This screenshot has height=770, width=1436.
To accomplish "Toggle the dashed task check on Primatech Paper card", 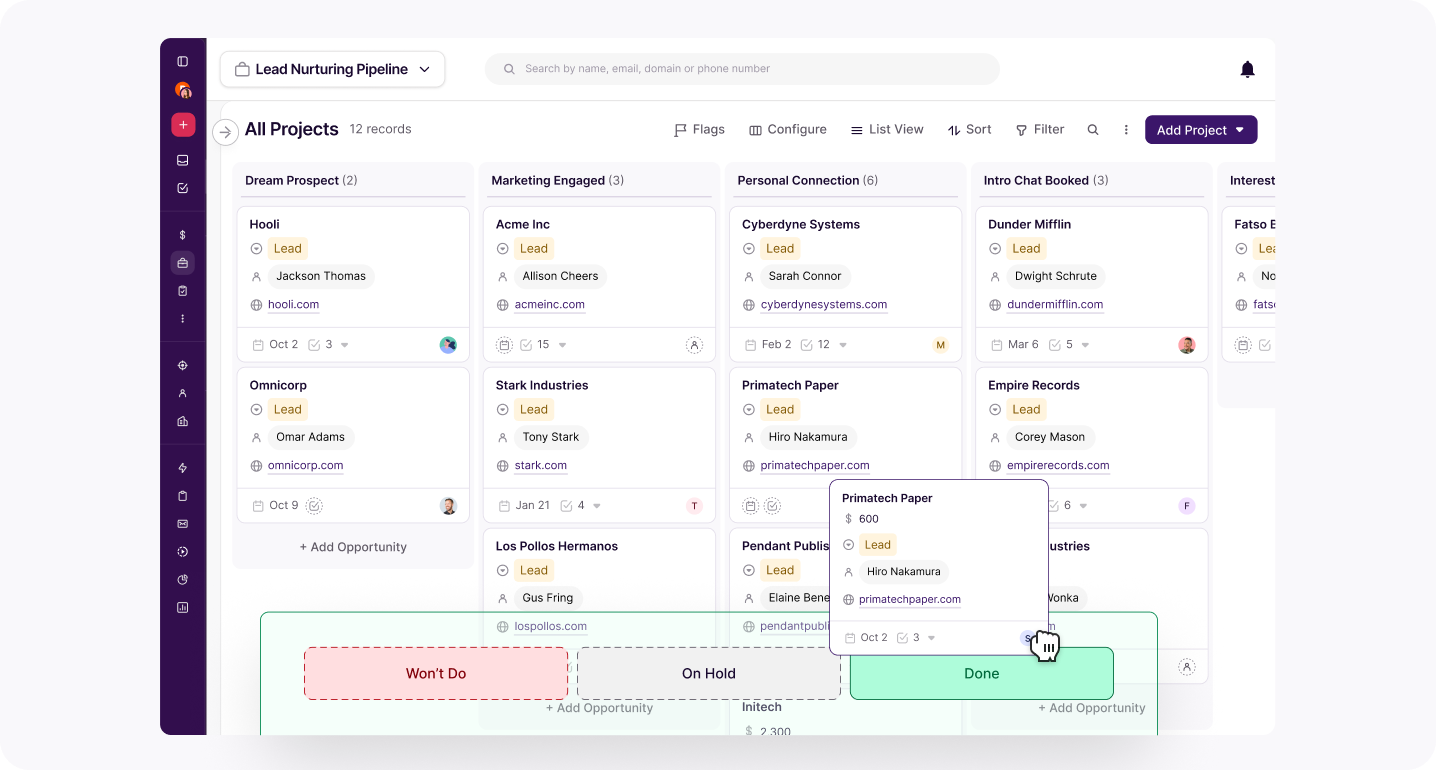I will 772,506.
